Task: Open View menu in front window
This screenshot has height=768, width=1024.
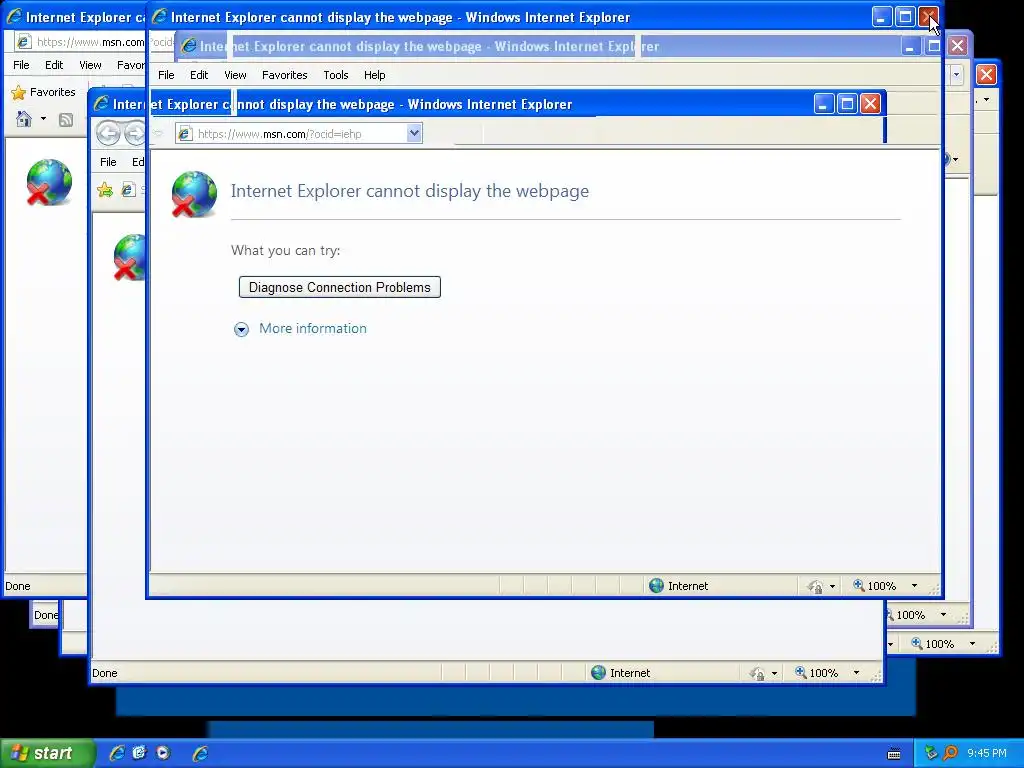Action: [235, 75]
